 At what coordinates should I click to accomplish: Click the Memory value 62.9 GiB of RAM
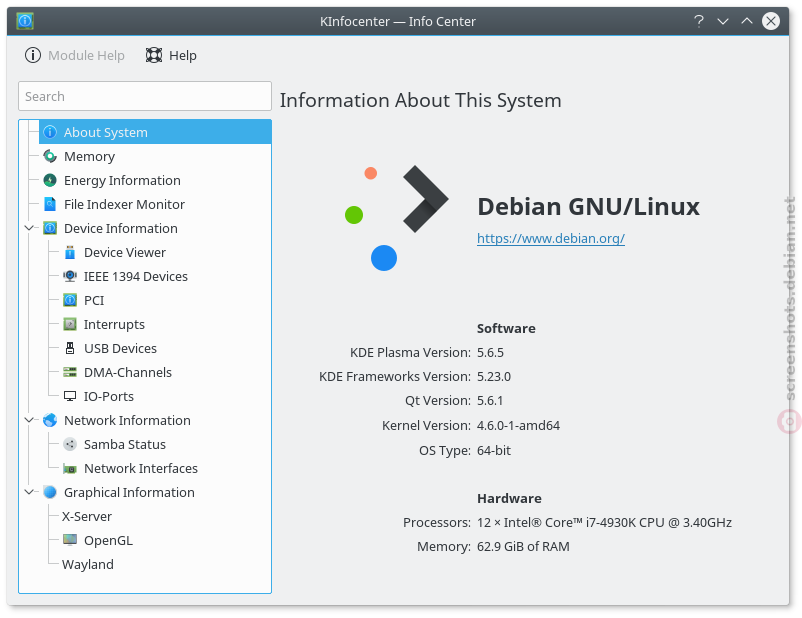[523, 546]
